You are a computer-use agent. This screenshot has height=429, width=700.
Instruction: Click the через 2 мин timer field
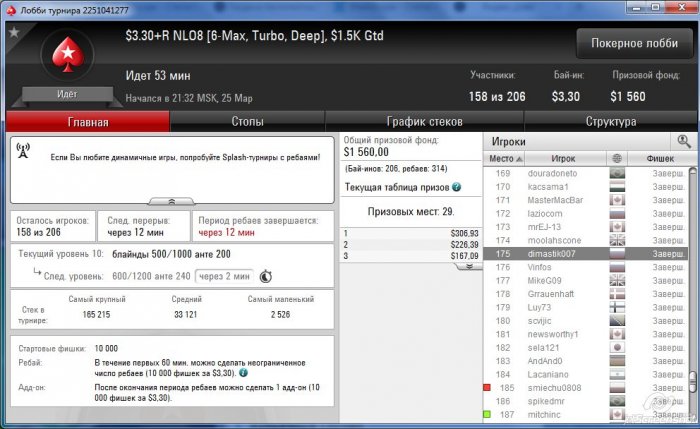click(224, 276)
